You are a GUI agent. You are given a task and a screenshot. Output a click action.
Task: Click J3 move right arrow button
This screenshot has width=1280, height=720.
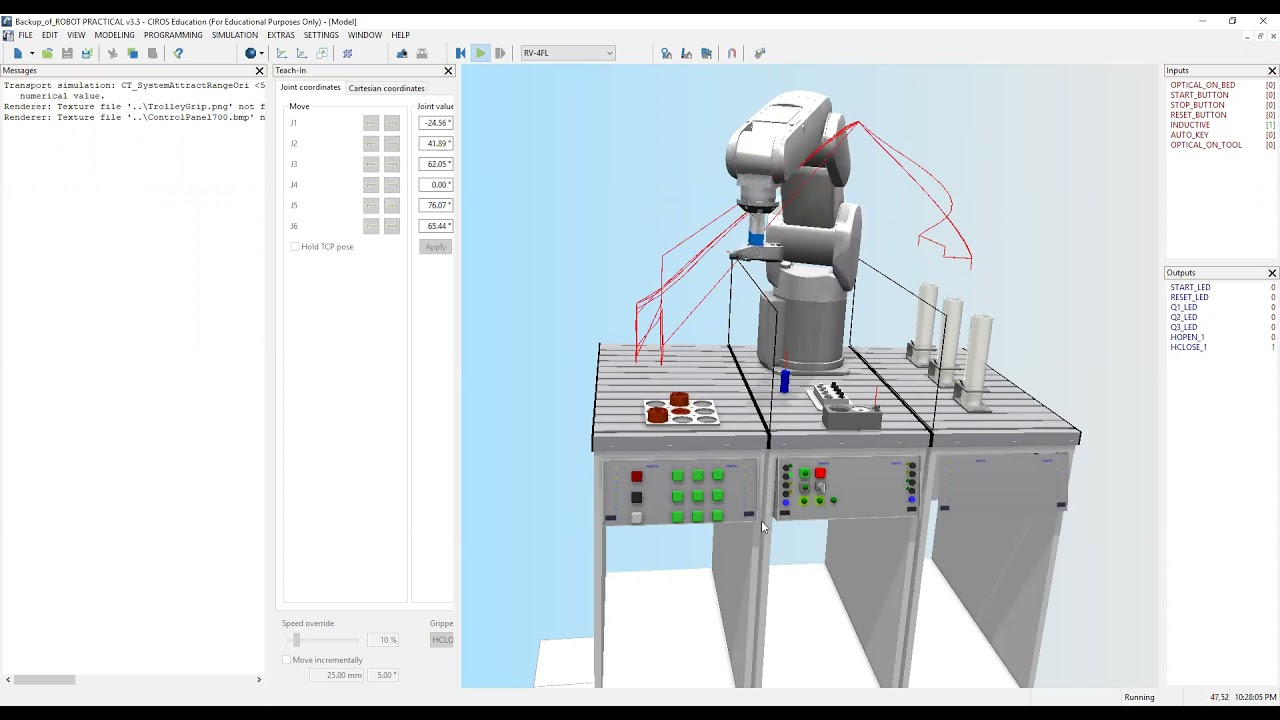(392, 164)
